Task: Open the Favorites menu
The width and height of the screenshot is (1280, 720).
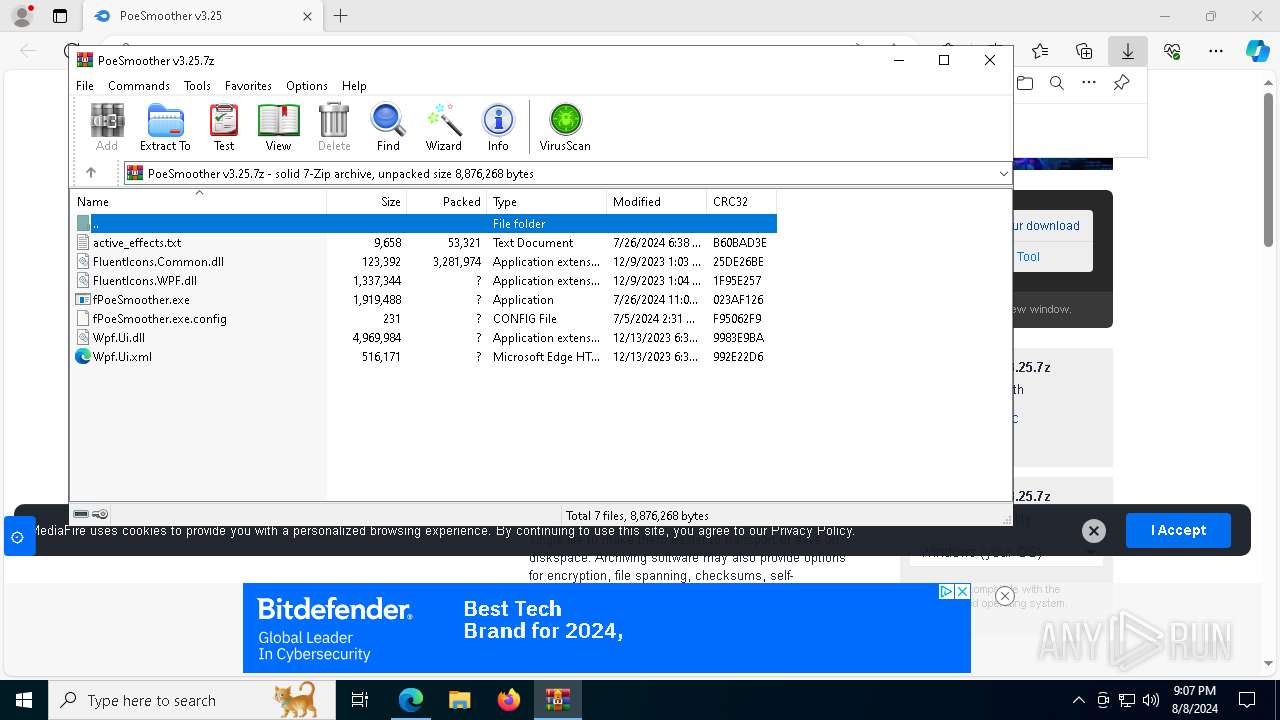Action: pos(248,86)
